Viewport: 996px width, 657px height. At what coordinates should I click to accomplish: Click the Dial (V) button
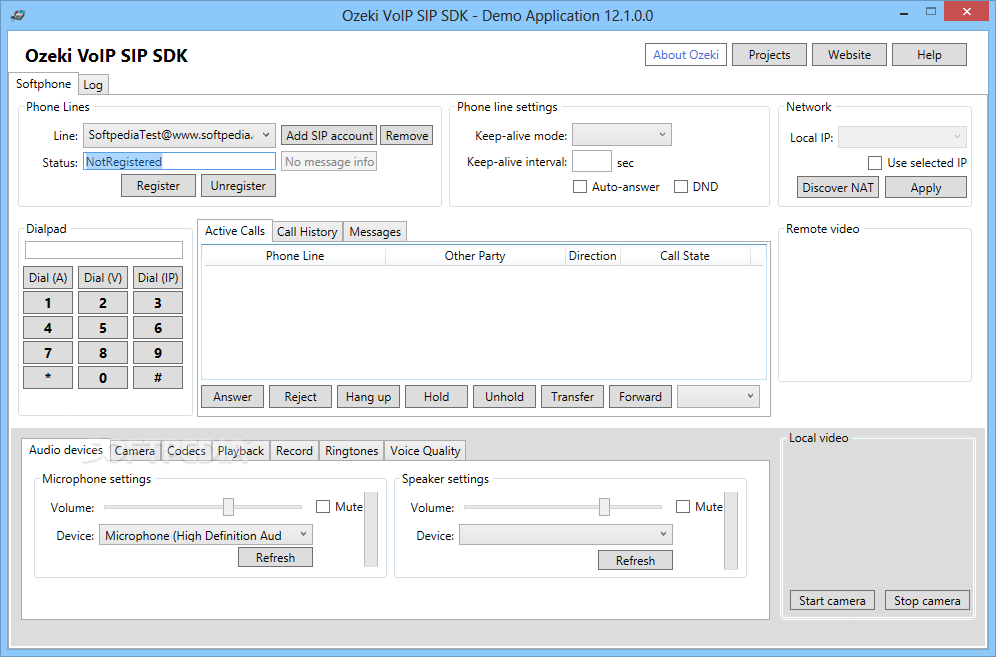pos(103,278)
